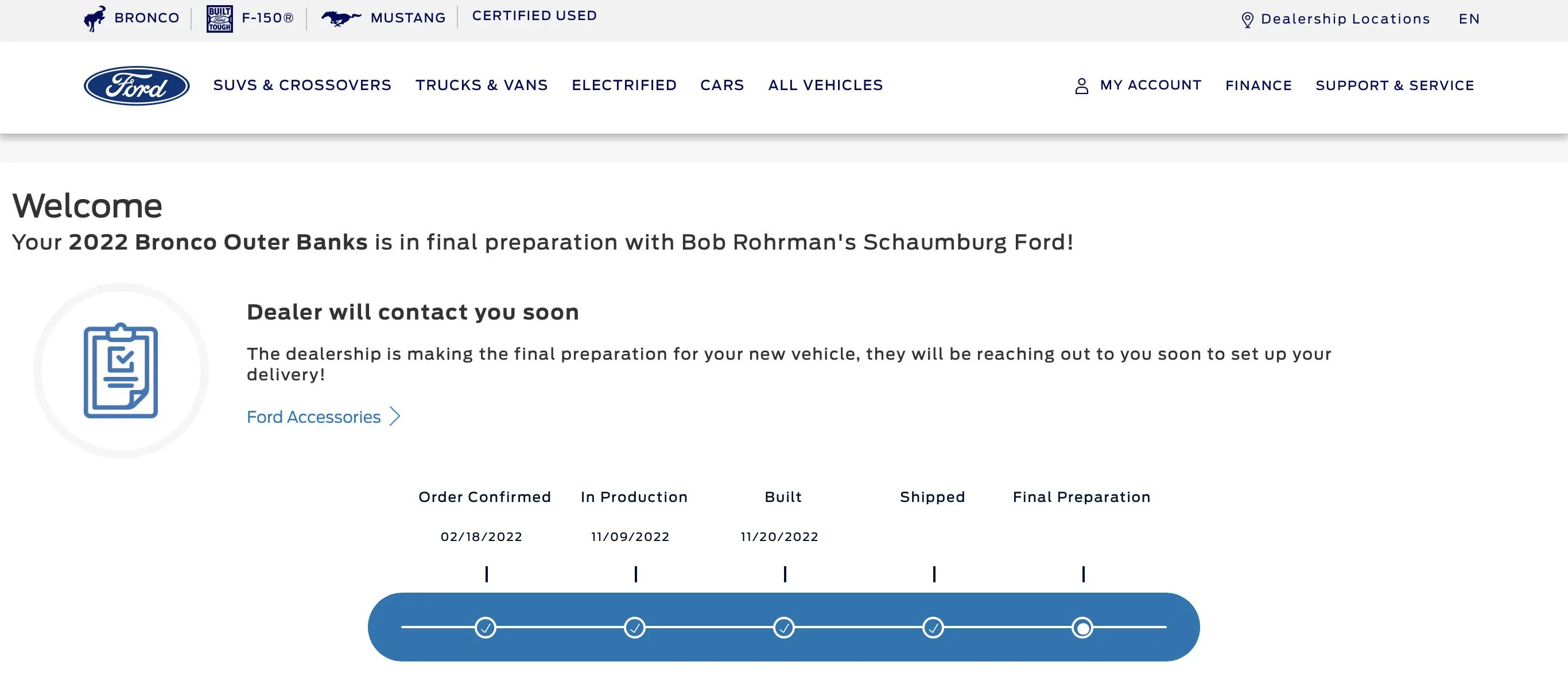
Task: Expand the Trucks & Vans menu
Action: (482, 85)
